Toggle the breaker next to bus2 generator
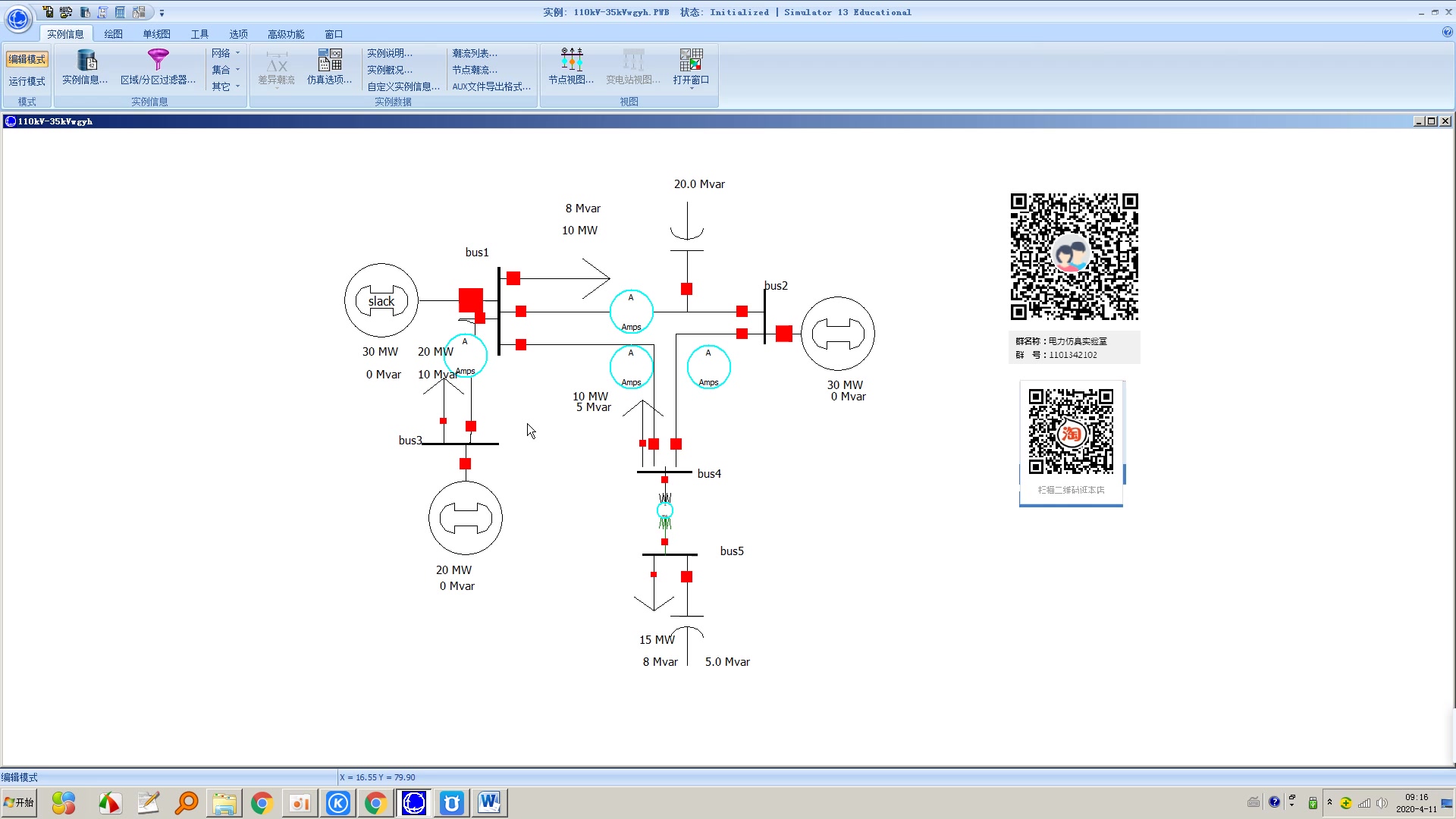This screenshot has width=1456, height=819. [784, 334]
